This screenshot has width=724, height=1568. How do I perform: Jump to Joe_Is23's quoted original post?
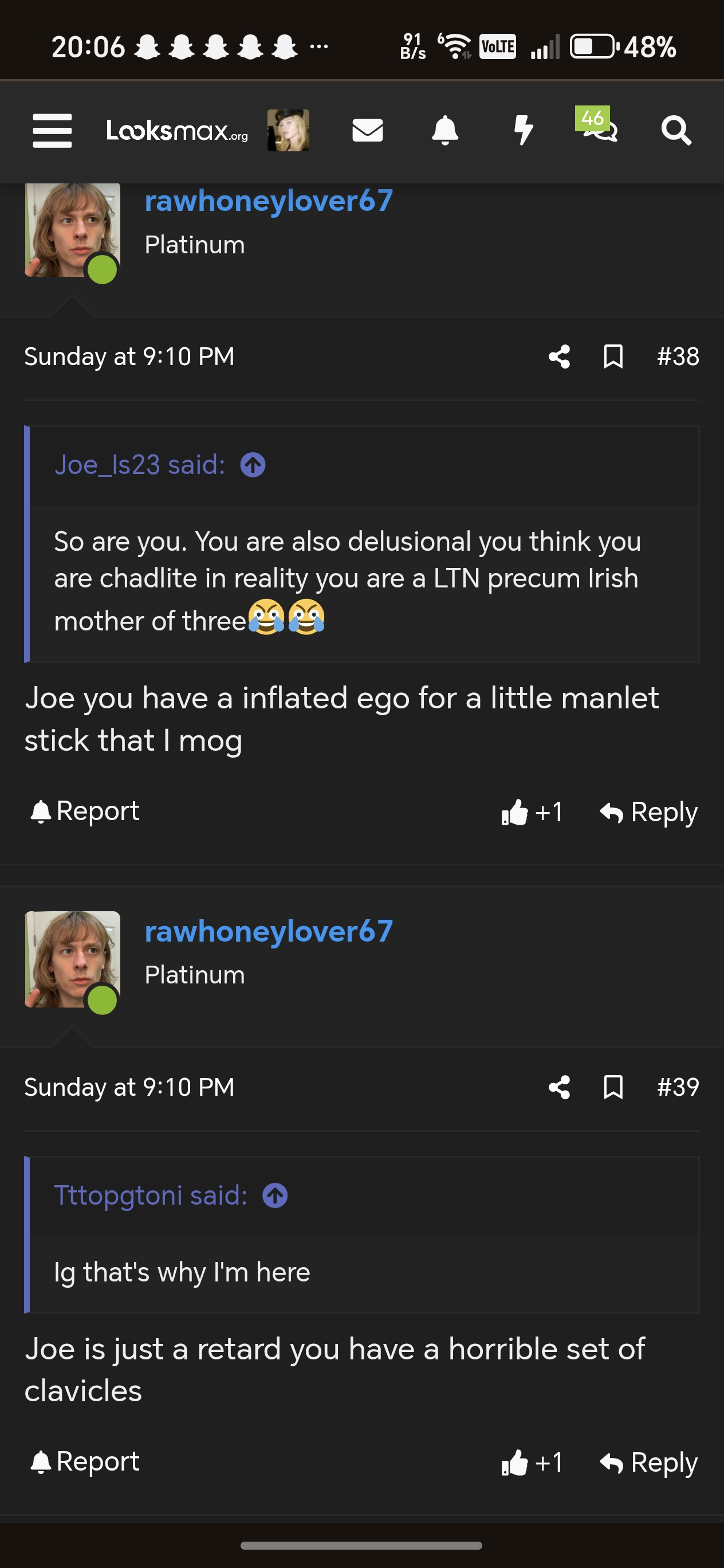click(x=253, y=466)
